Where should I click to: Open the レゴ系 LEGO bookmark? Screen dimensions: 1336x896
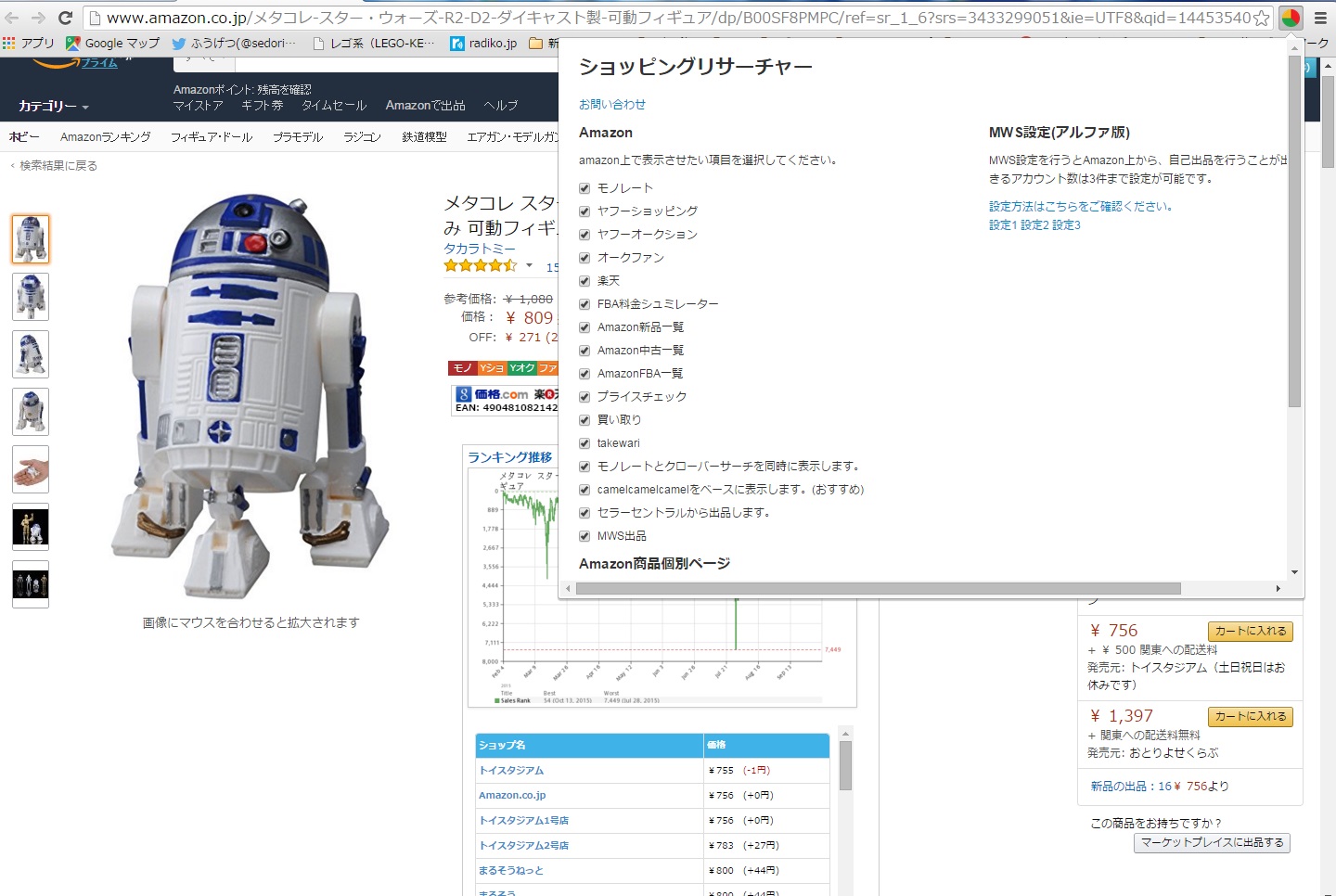pos(373,43)
